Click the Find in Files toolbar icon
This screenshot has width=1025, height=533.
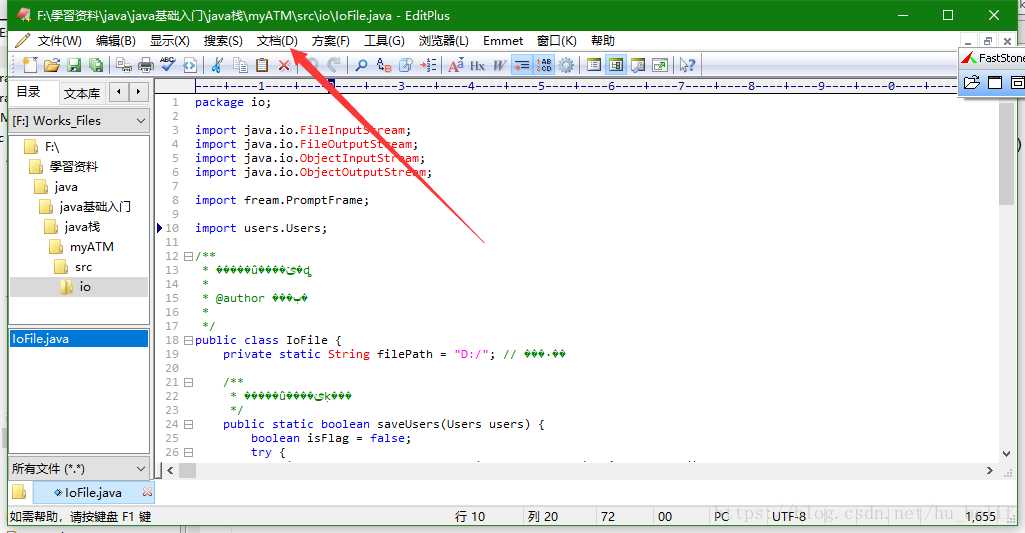tap(406, 65)
